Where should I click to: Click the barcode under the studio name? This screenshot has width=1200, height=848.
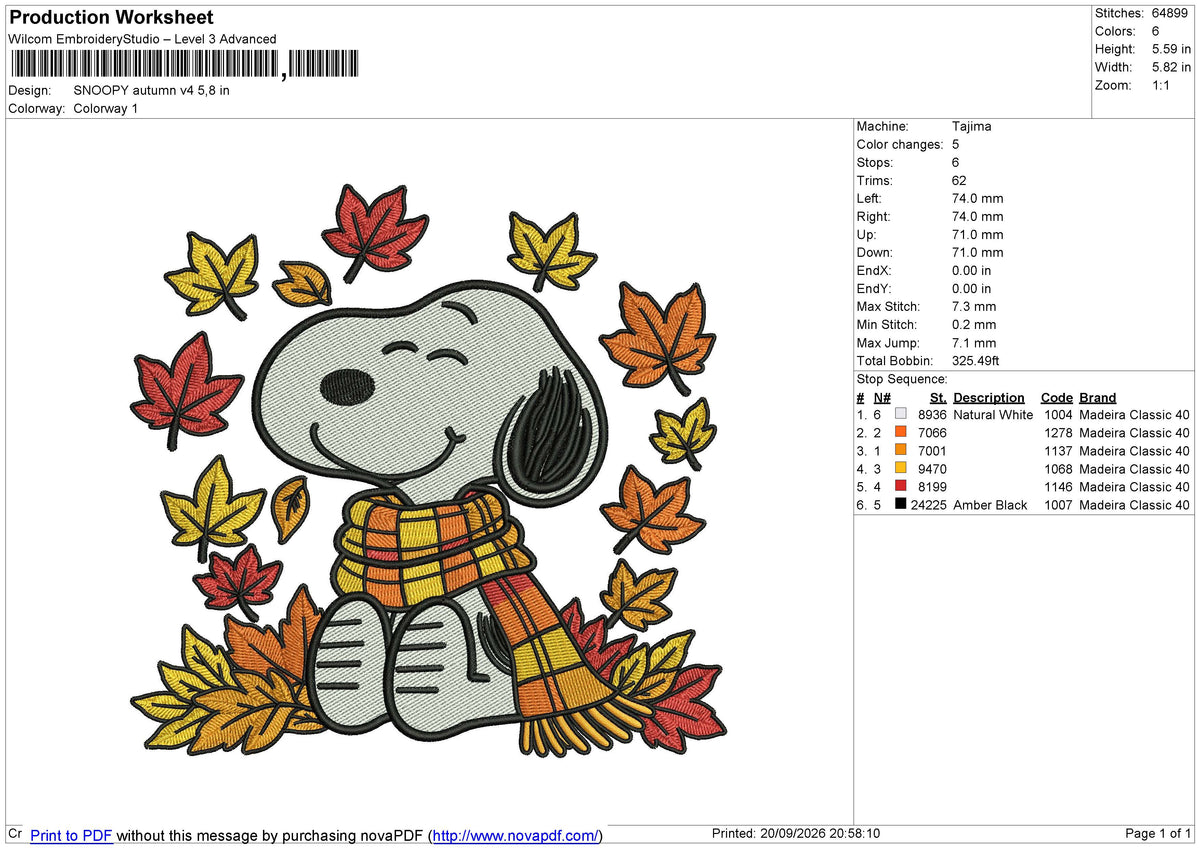coord(183,65)
